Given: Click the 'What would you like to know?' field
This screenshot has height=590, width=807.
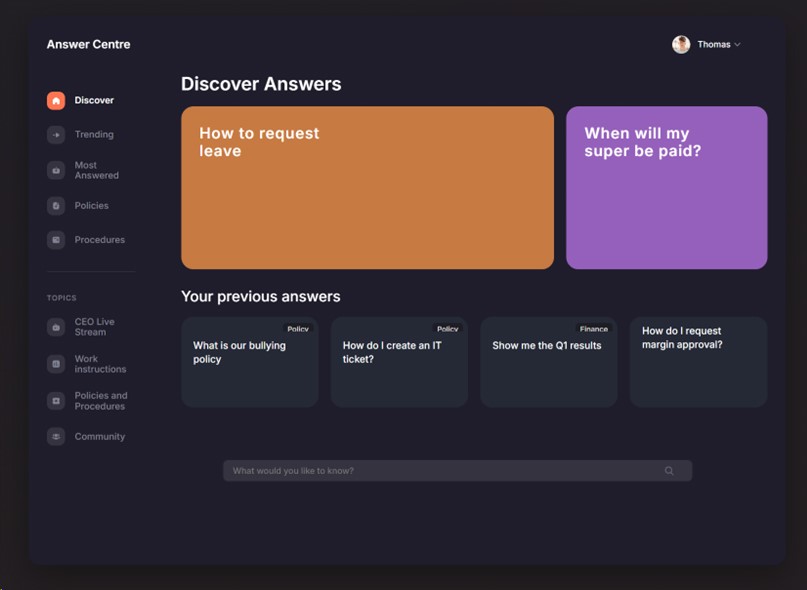Looking at the screenshot, I should point(440,471).
